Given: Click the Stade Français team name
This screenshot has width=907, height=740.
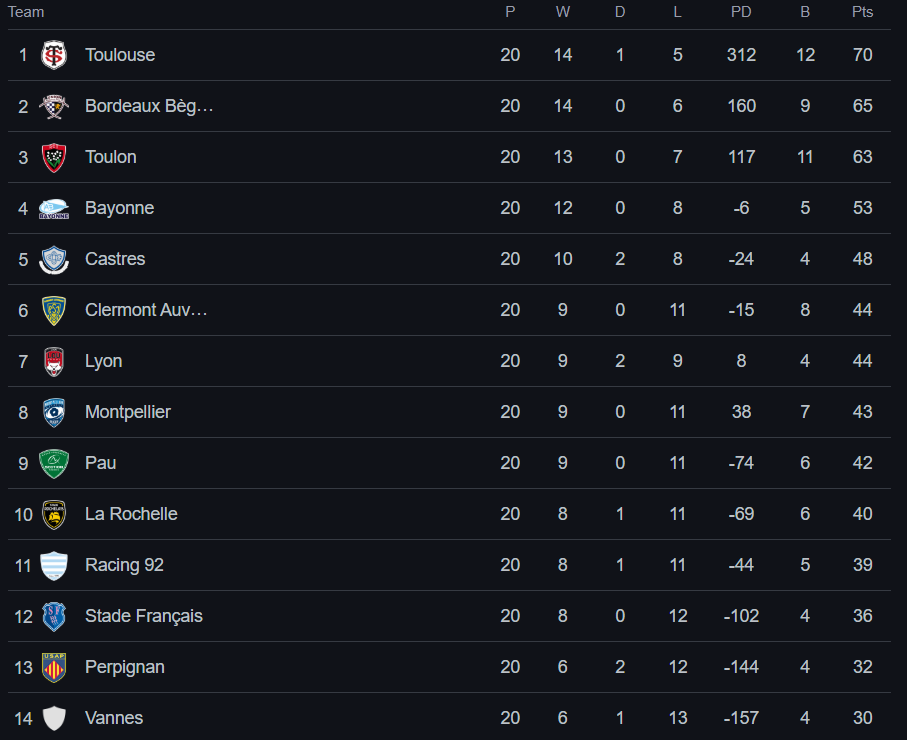Looking at the screenshot, I should pos(144,616).
